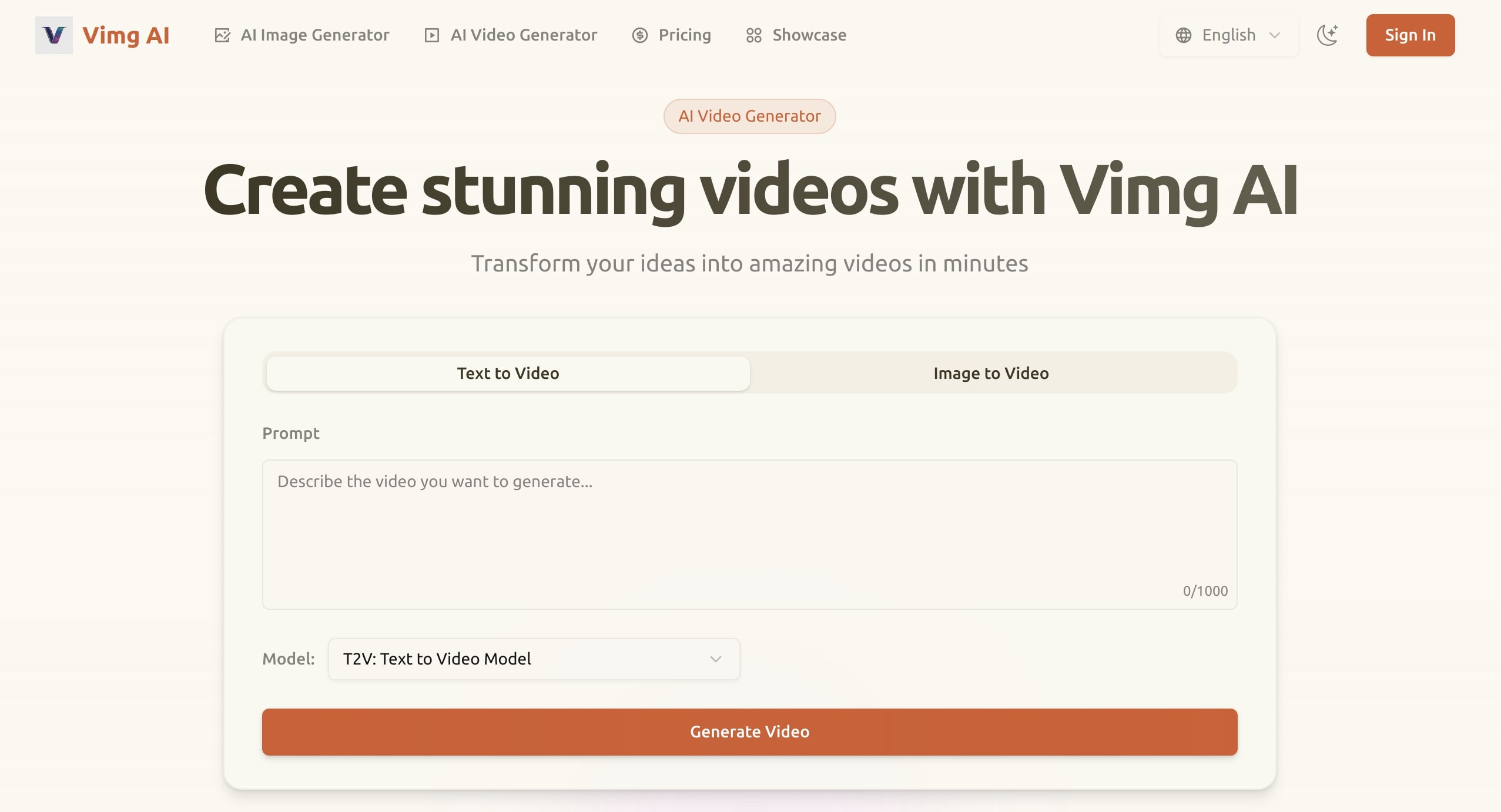Image resolution: width=1501 pixels, height=812 pixels.
Task: Click the Sign In button
Action: tap(1410, 35)
